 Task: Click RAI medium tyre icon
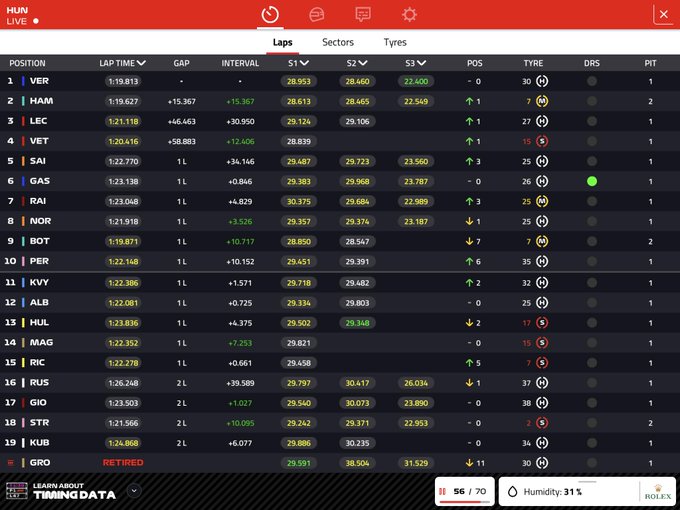click(x=542, y=201)
